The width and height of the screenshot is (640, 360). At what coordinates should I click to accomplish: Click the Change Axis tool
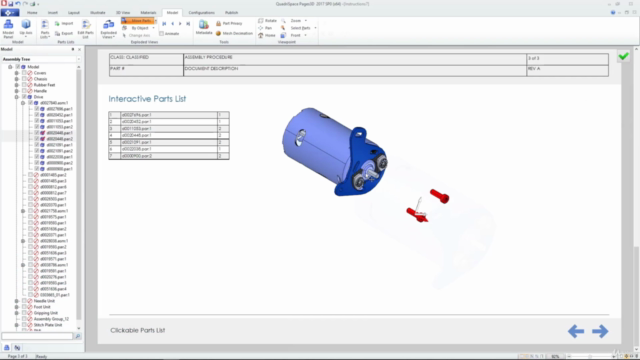(x=136, y=36)
